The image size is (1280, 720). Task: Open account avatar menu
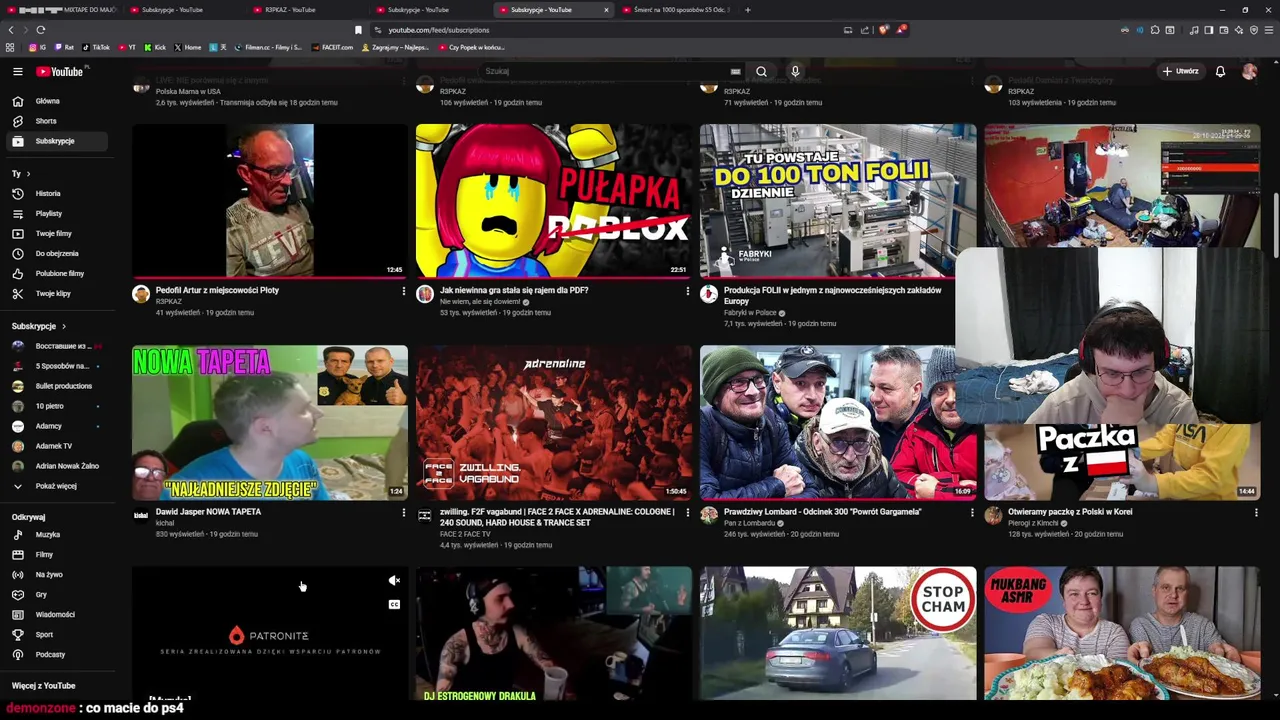(x=1249, y=71)
